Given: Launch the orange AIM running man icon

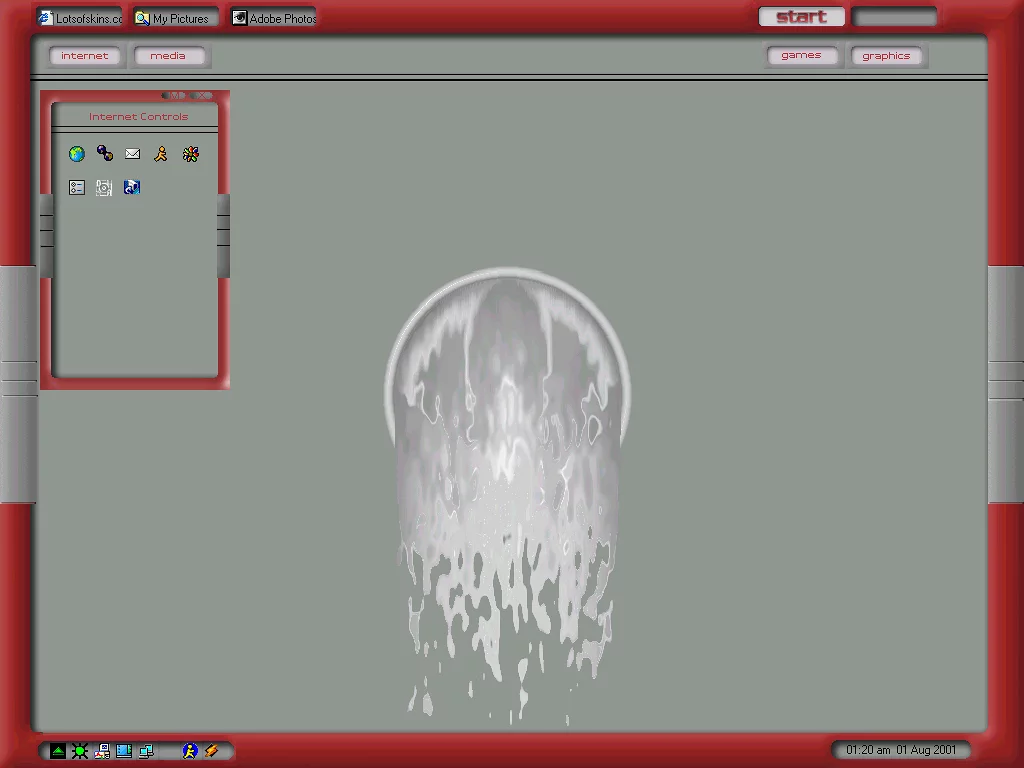Looking at the screenshot, I should pyautogui.click(x=161, y=154).
